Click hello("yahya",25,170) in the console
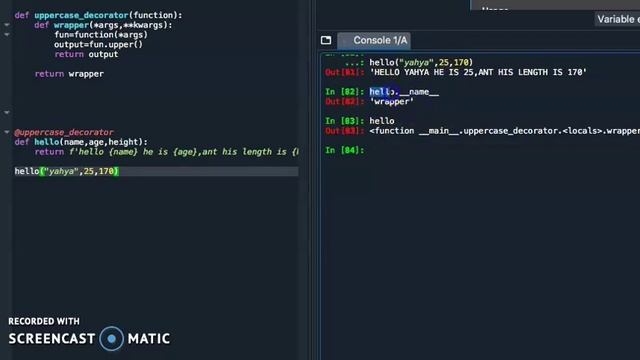This screenshot has width=640, height=360. (x=421, y=62)
